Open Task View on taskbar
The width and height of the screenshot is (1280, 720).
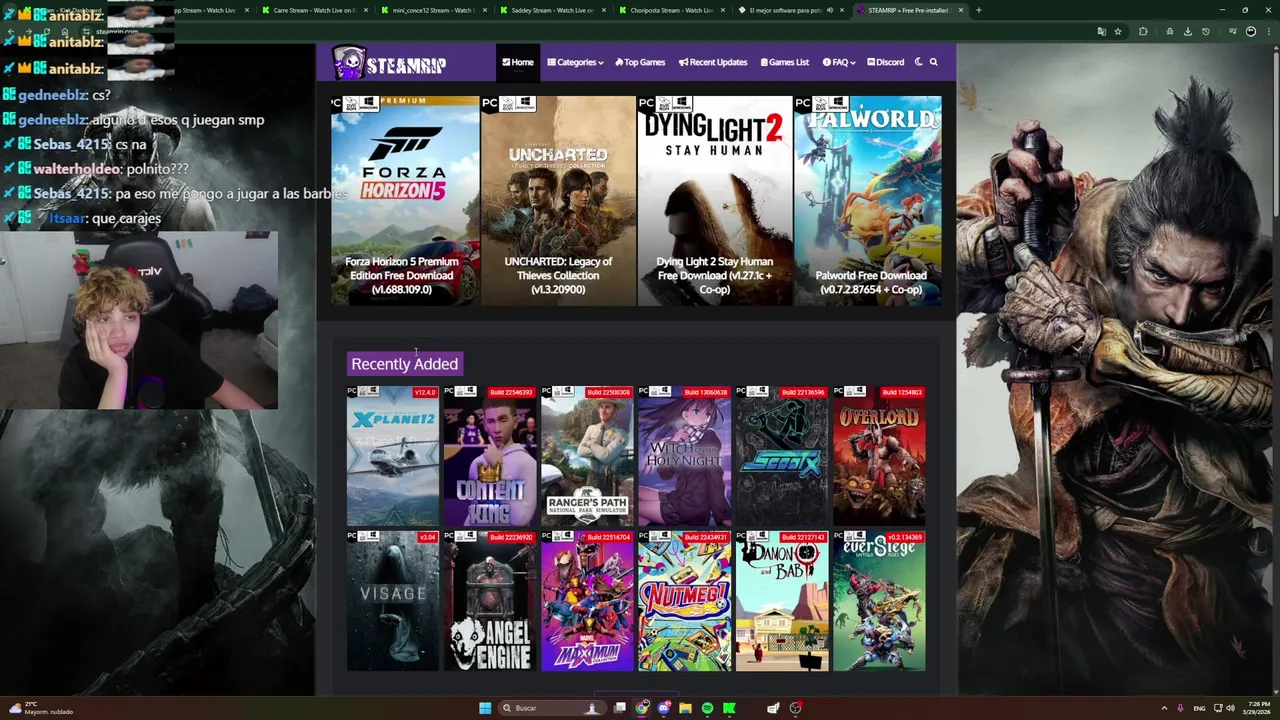point(620,708)
